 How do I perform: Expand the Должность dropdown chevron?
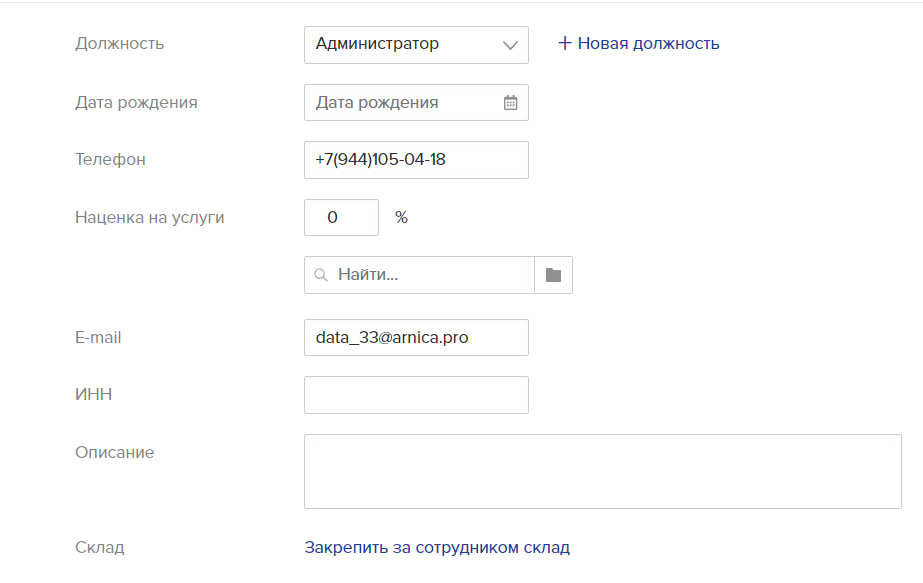510,45
